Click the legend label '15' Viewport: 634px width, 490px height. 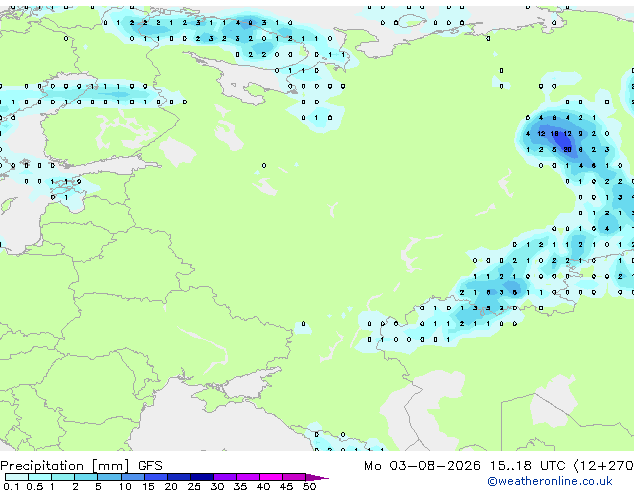point(148,486)
